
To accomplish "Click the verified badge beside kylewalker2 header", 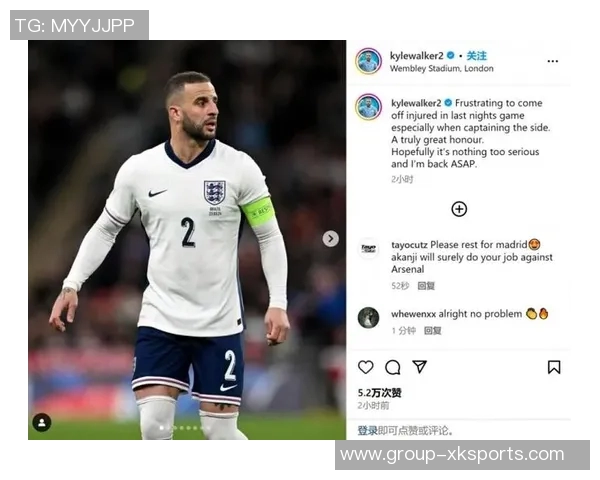I will pos(451,56).
